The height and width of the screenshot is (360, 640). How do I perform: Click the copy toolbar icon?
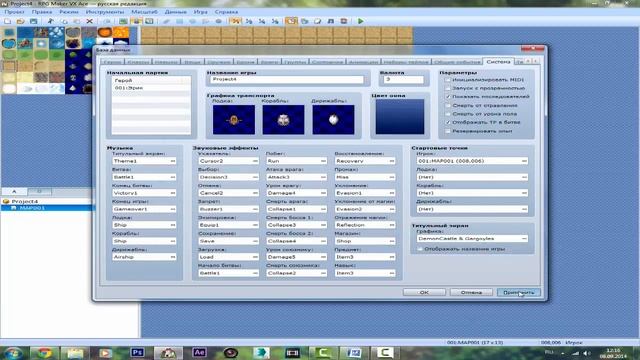point(64,21)
